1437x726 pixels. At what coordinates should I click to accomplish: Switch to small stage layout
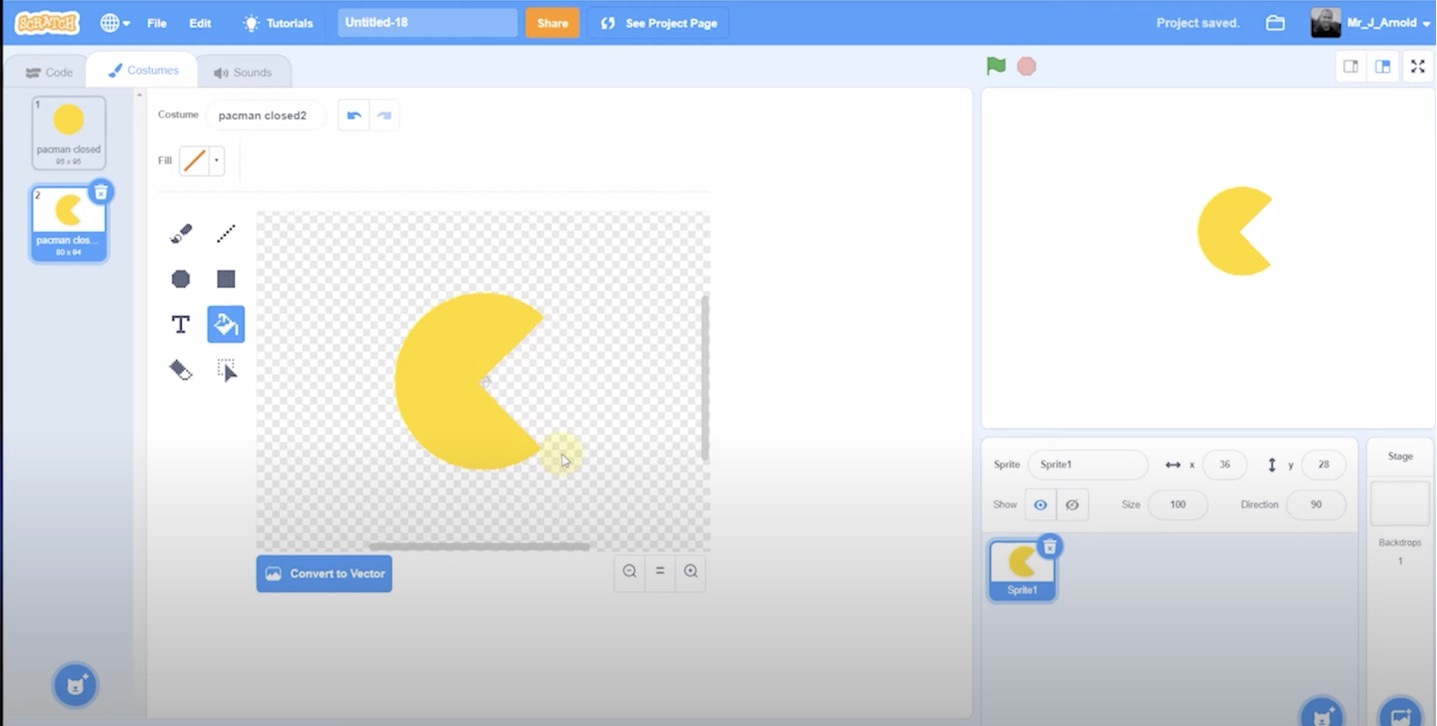click(1351, 66)
